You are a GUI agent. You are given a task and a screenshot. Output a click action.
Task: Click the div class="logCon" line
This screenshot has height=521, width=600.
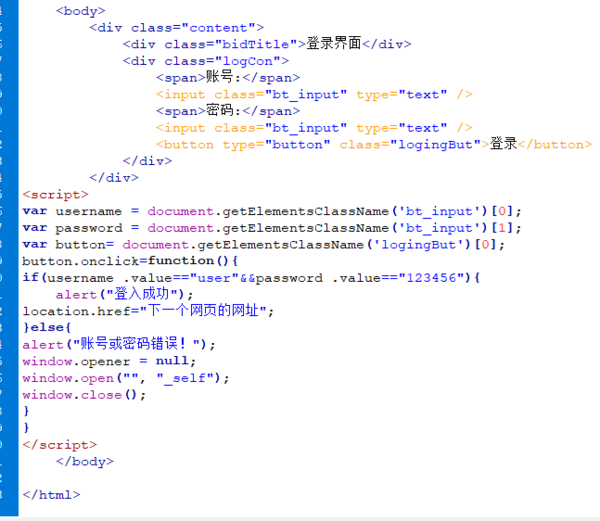(x=205, y=61)
